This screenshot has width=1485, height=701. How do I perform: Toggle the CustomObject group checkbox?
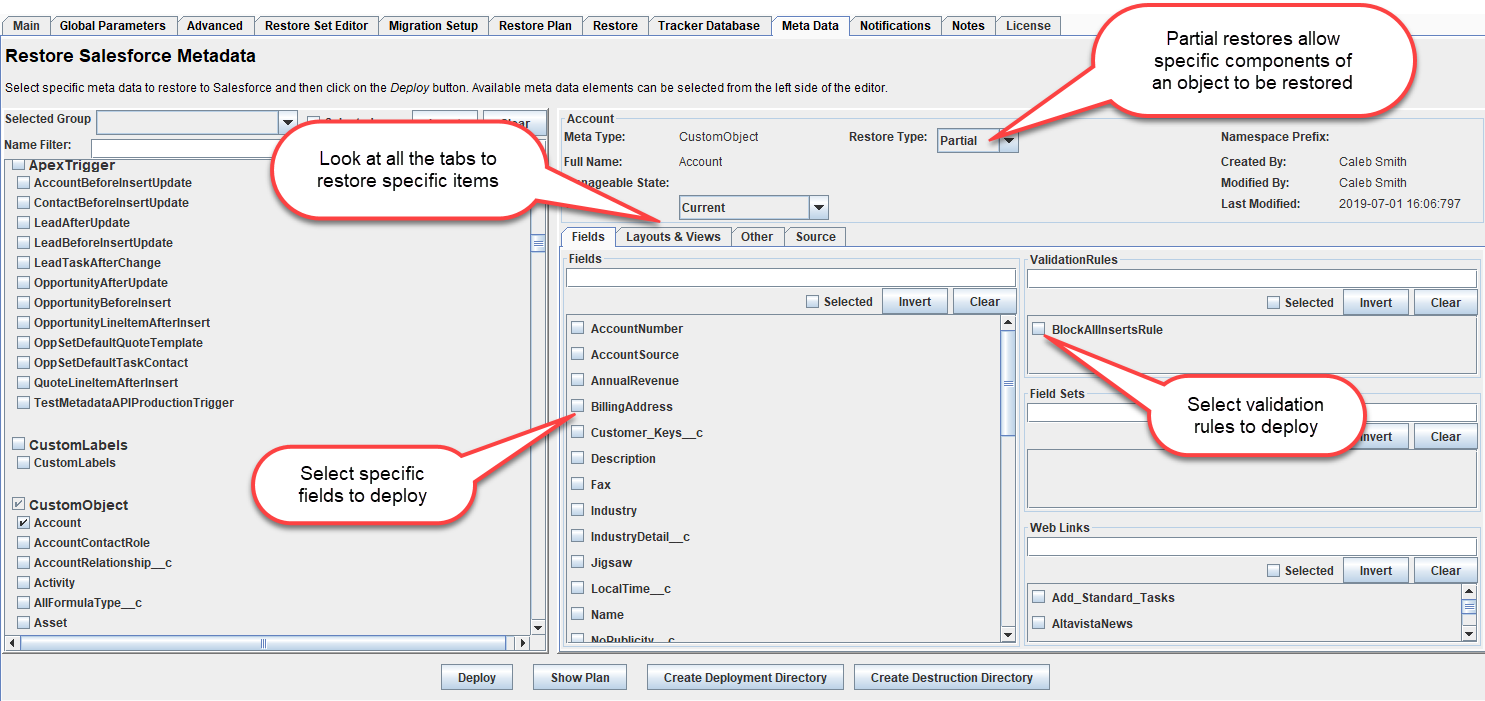(x=18, y=505)
